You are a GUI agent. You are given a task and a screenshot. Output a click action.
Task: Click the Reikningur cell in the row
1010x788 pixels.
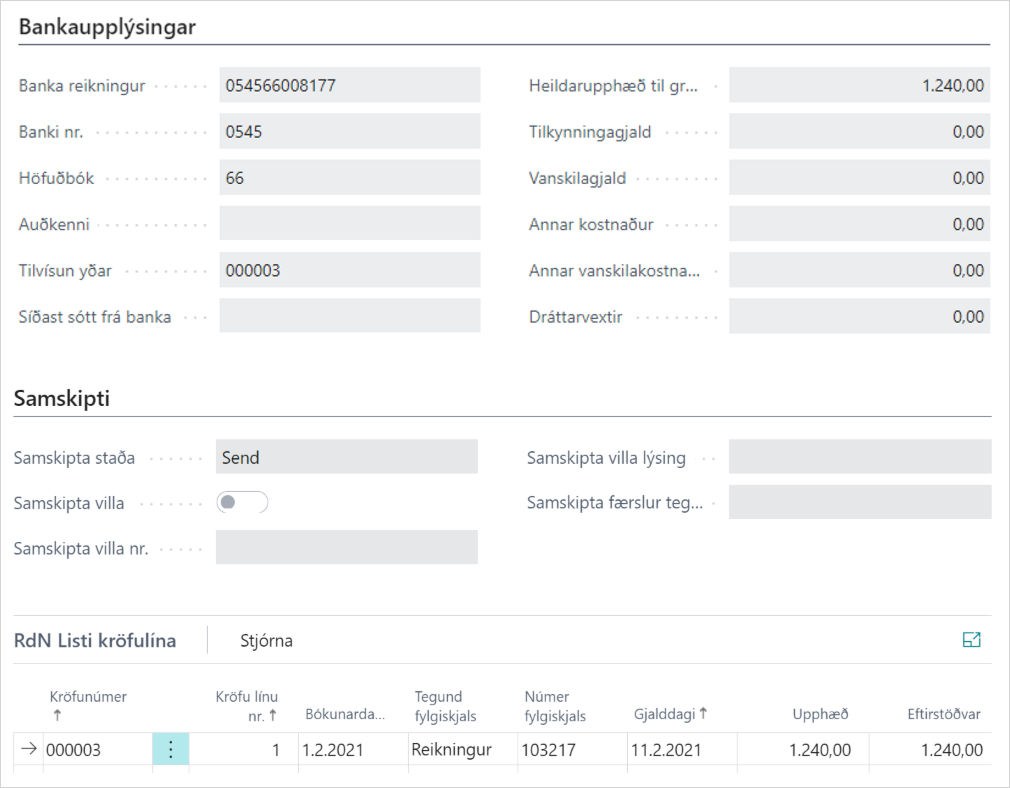click(451, 750)
